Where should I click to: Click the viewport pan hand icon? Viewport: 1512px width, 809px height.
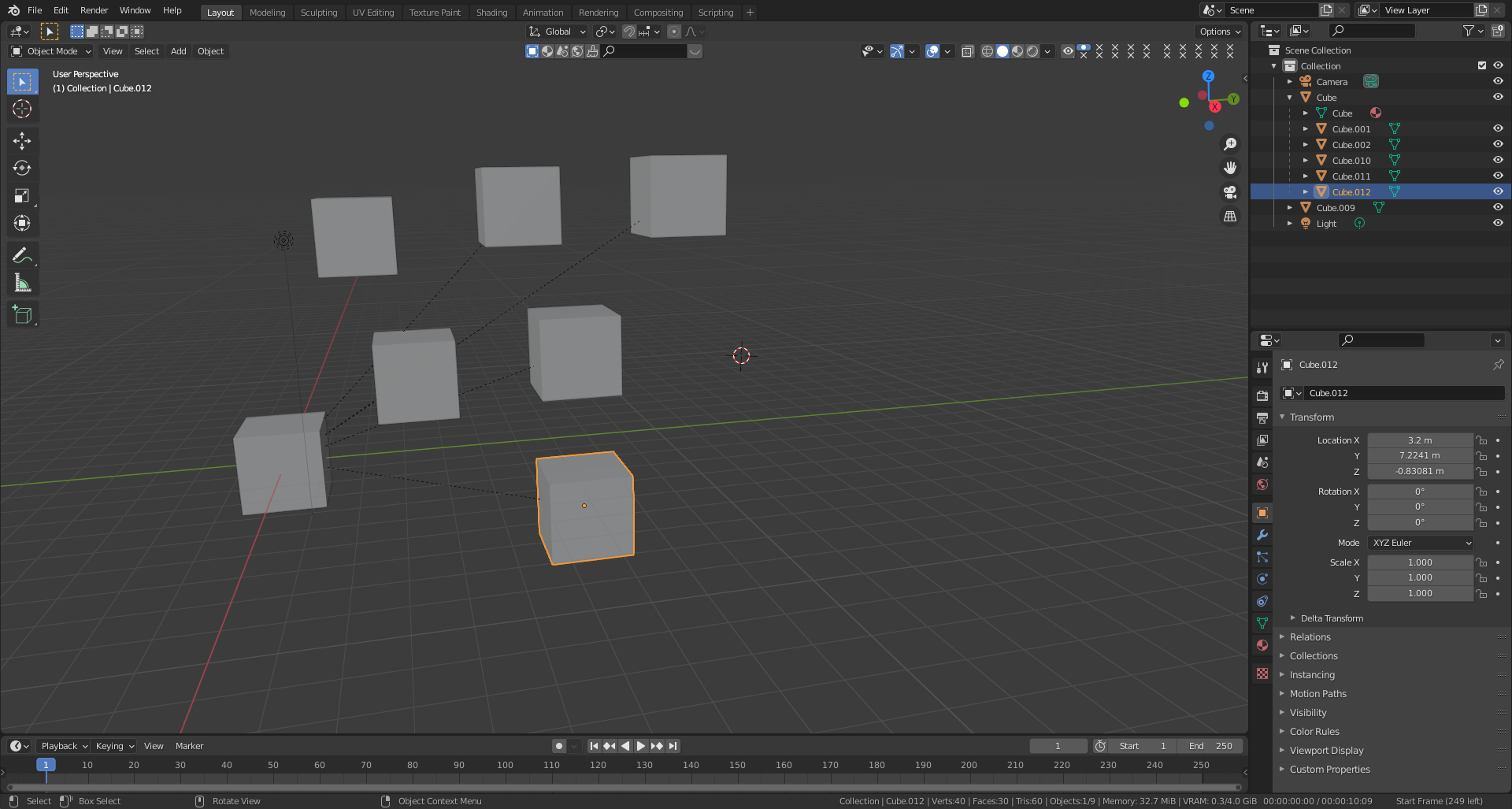(1229, 168)
